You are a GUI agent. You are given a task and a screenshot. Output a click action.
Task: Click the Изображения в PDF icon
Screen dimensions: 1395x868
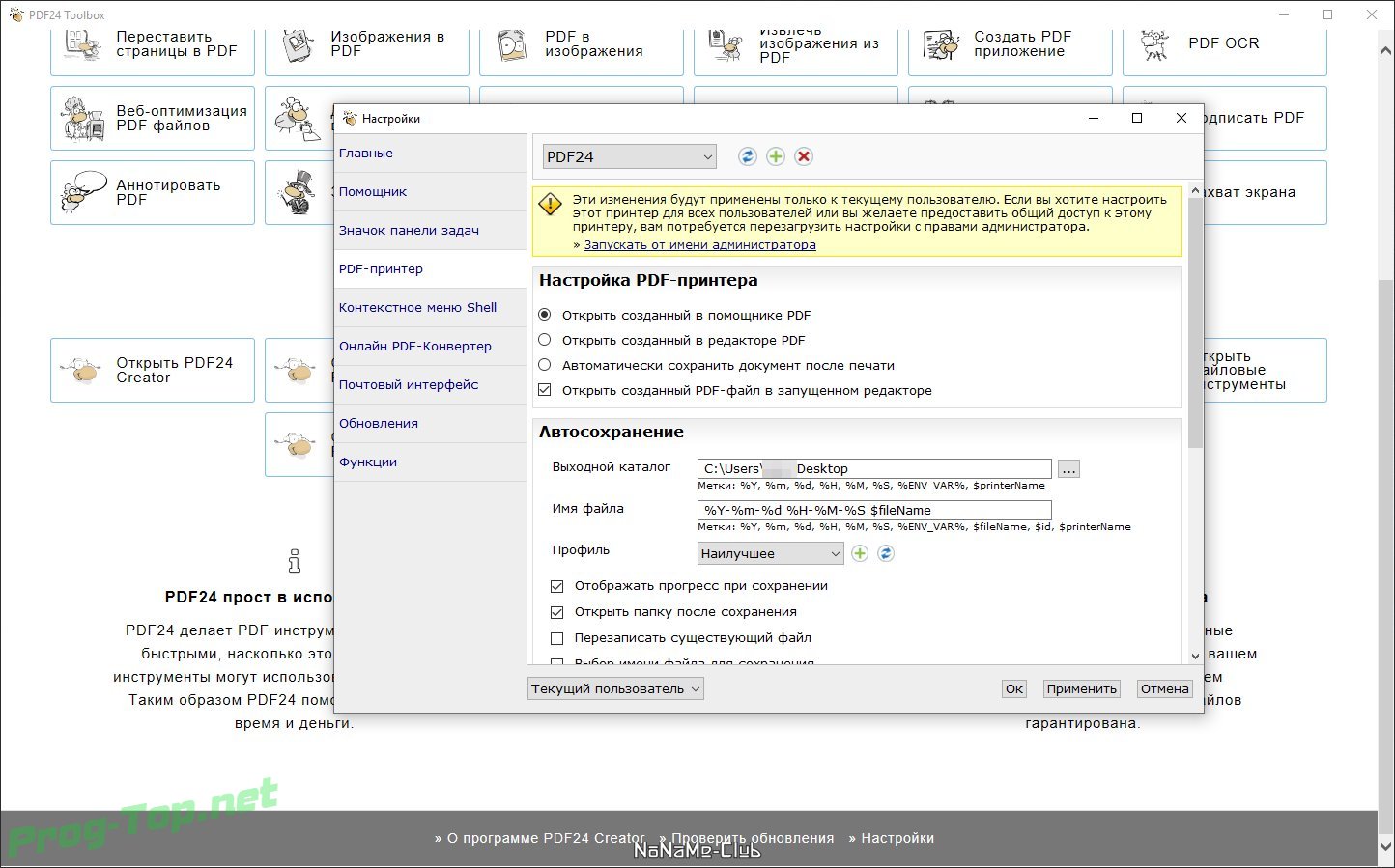[299, 45]
